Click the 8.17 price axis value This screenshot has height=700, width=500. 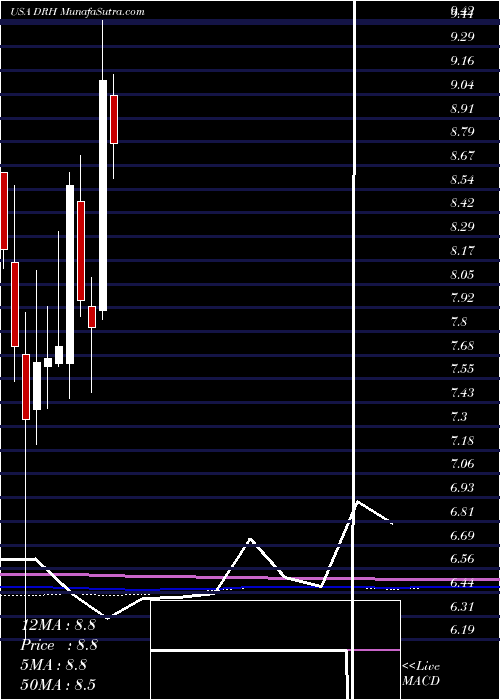(462, 250)
